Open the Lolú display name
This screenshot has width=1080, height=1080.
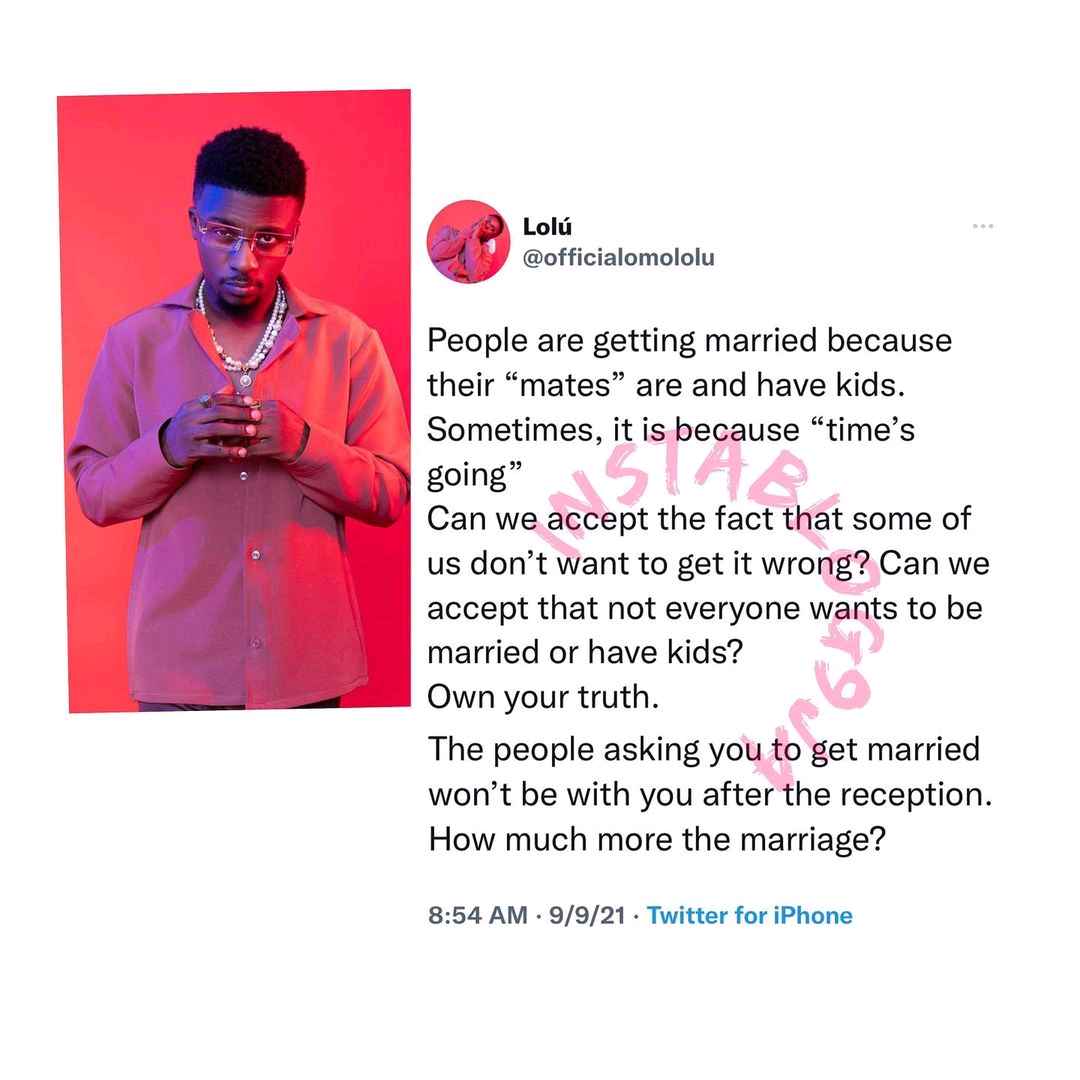(547, 226)
